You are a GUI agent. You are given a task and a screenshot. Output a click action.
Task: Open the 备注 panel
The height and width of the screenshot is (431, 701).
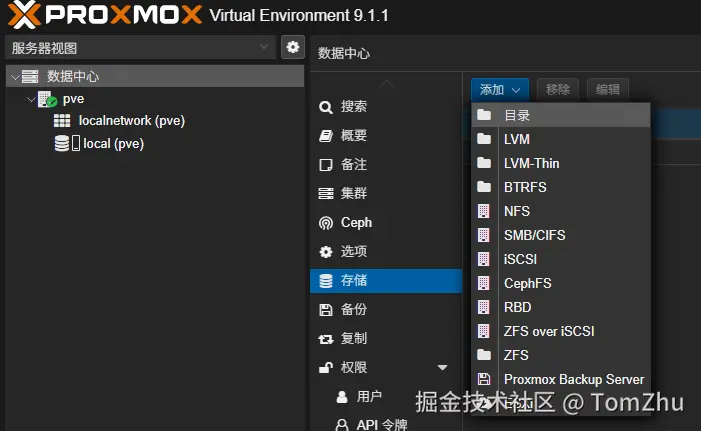click(386, 165)
